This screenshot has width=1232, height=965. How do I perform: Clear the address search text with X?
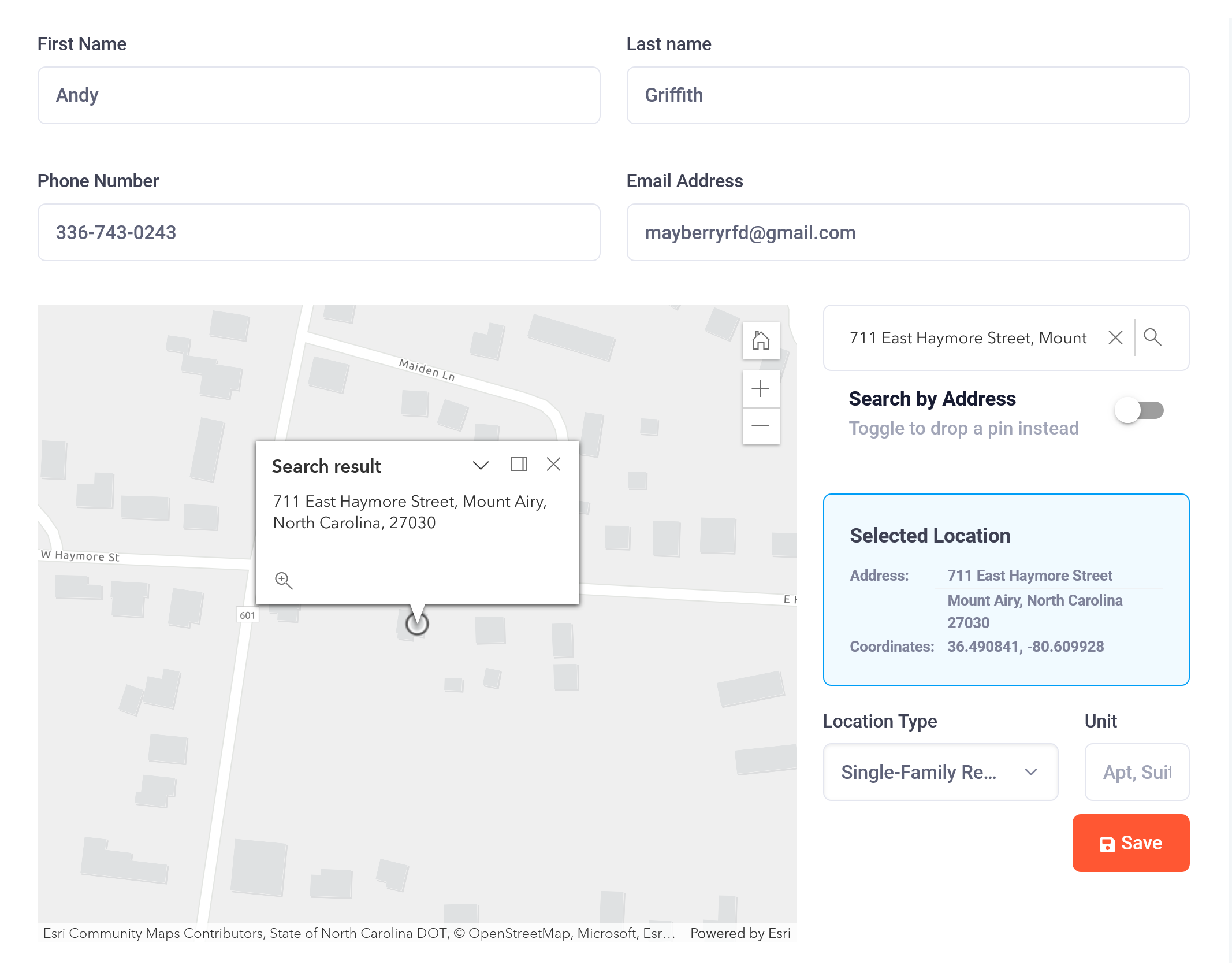[1115, 337]
